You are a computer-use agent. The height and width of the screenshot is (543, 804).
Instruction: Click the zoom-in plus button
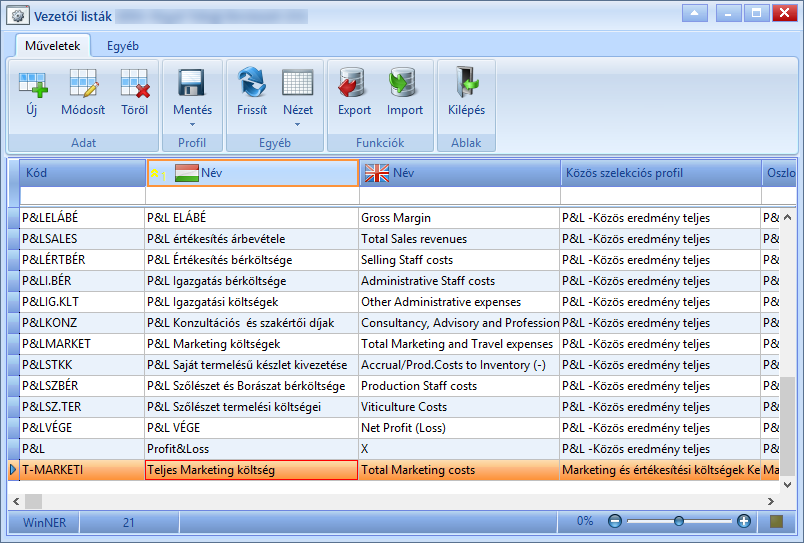[743, 521]
